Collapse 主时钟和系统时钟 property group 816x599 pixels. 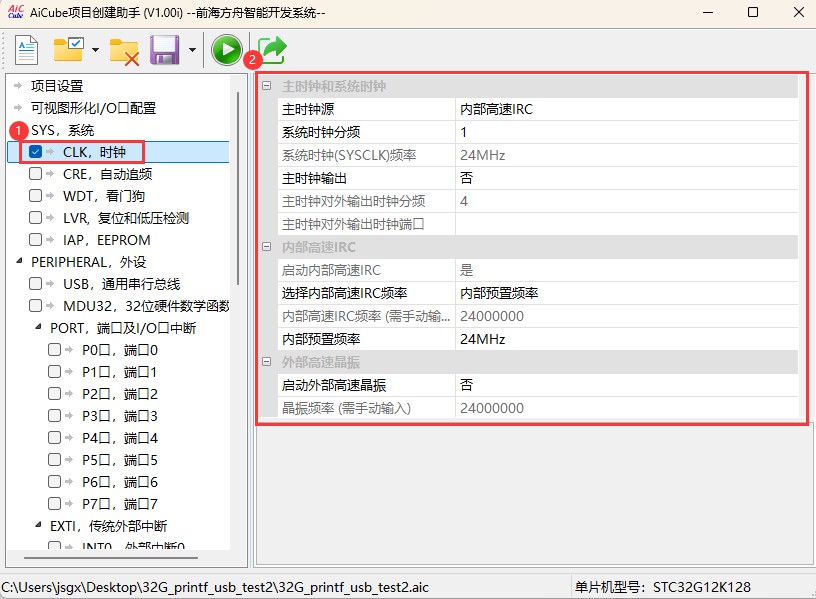(266, 86)
